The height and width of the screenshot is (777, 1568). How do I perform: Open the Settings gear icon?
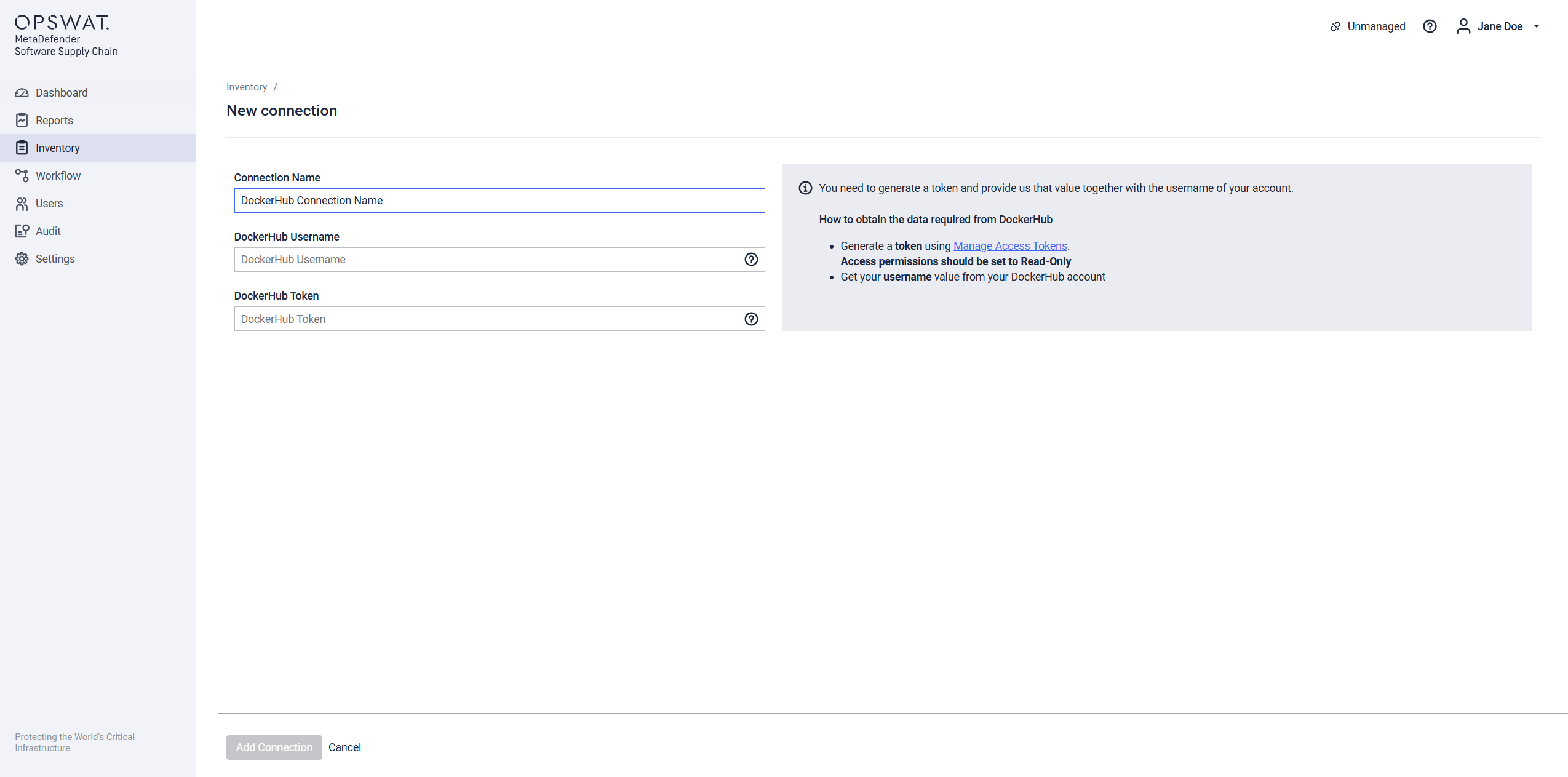(x=22, y=259)
